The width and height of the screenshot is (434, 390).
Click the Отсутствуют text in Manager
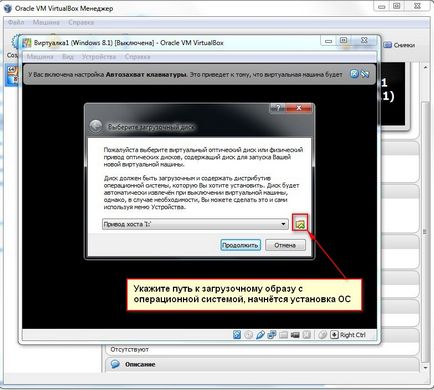click(130, 350)
